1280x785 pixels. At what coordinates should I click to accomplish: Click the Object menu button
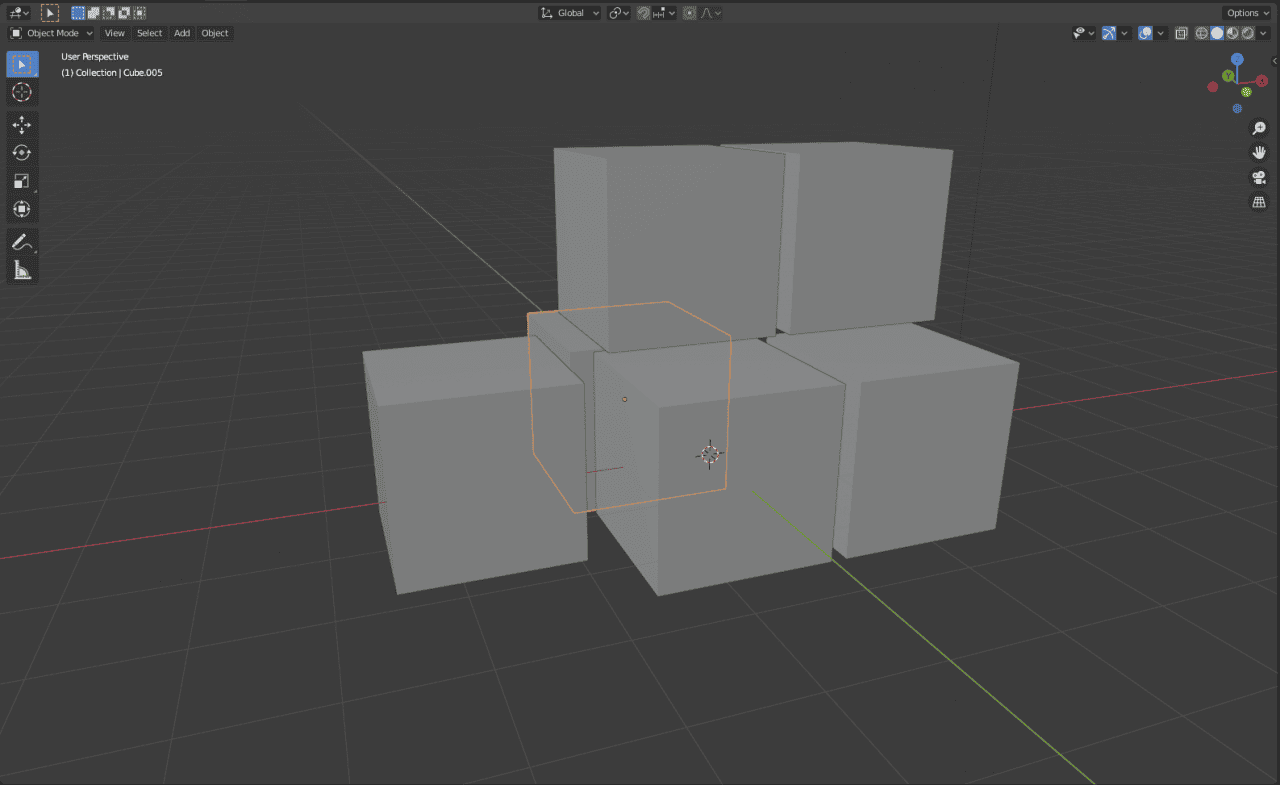[215, 33]
